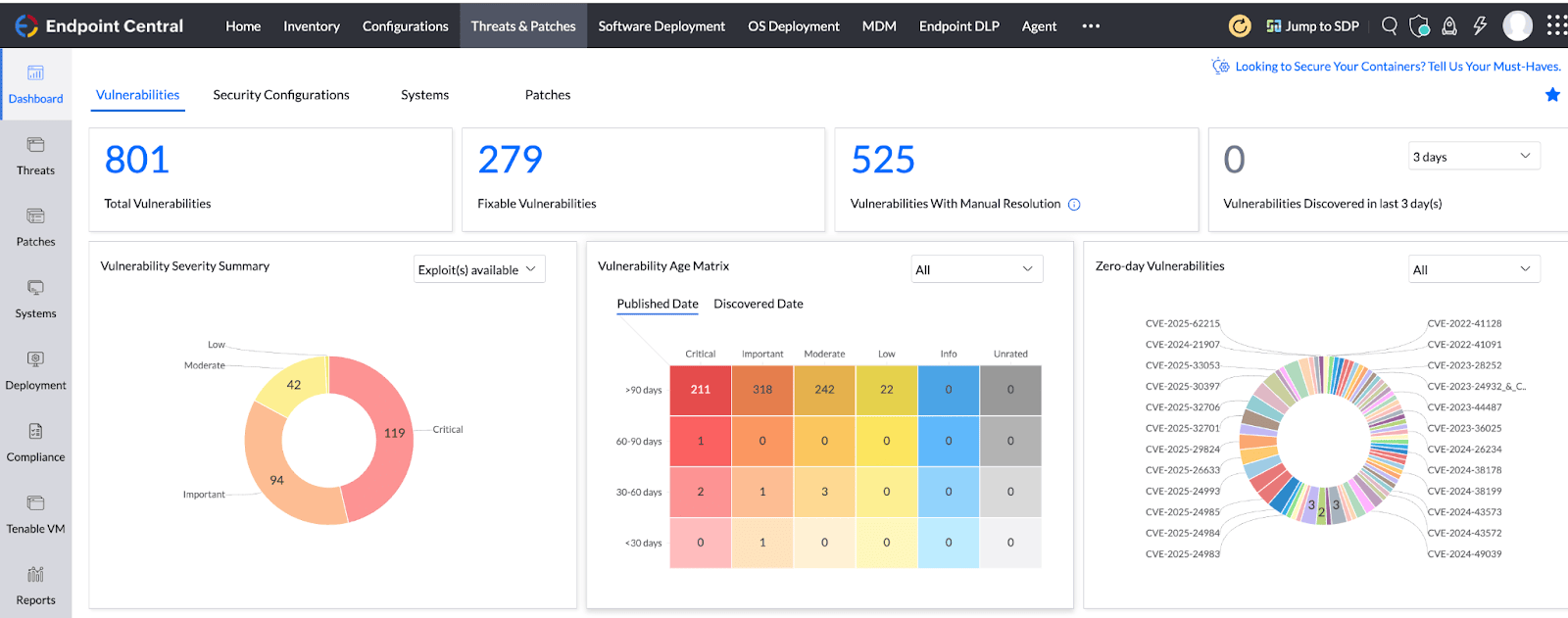Open the Compliance sidebar section
Image resolution: width=1568 pixels, height=618 pixels.
[x=35, y=443]
